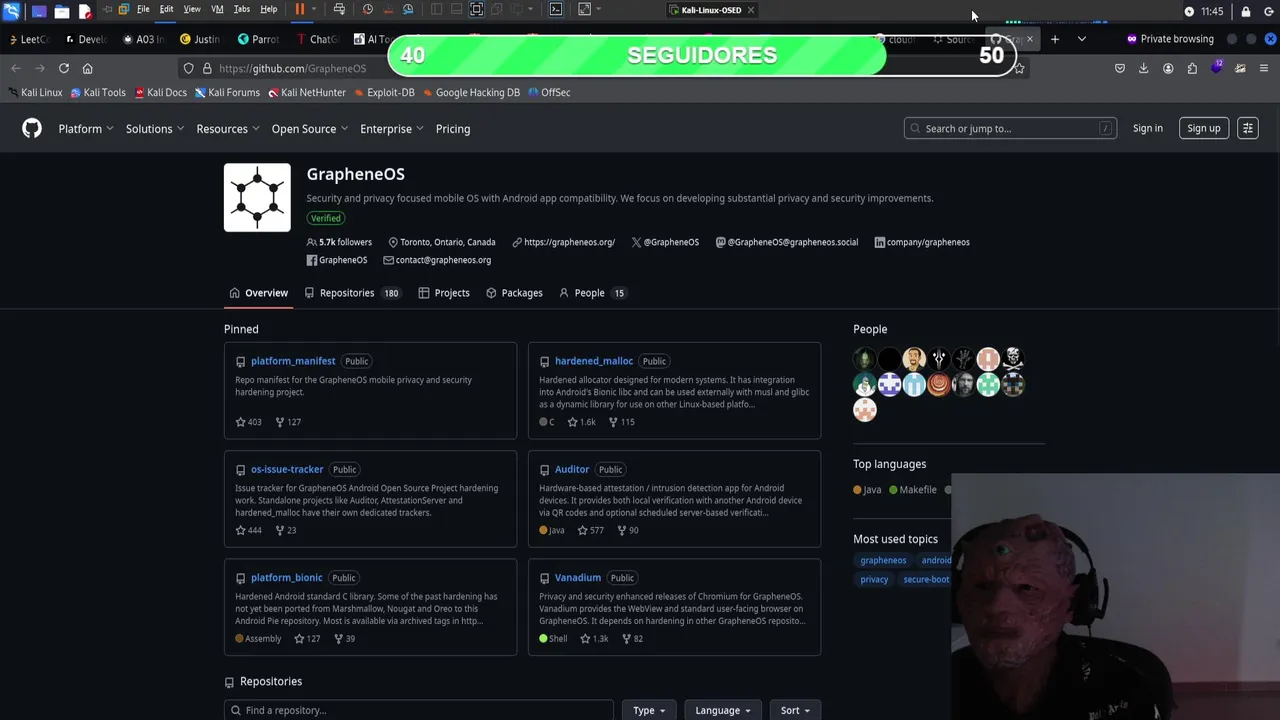The image size is (1280, 720).
Task: Expand the Platform navigation menu
Action: (87, 128)
